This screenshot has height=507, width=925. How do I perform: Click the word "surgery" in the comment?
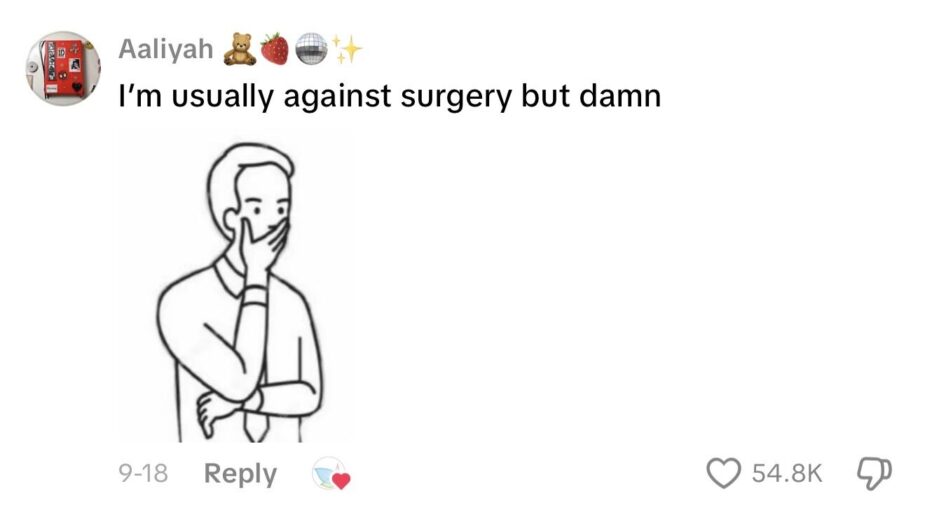(456, 98)
